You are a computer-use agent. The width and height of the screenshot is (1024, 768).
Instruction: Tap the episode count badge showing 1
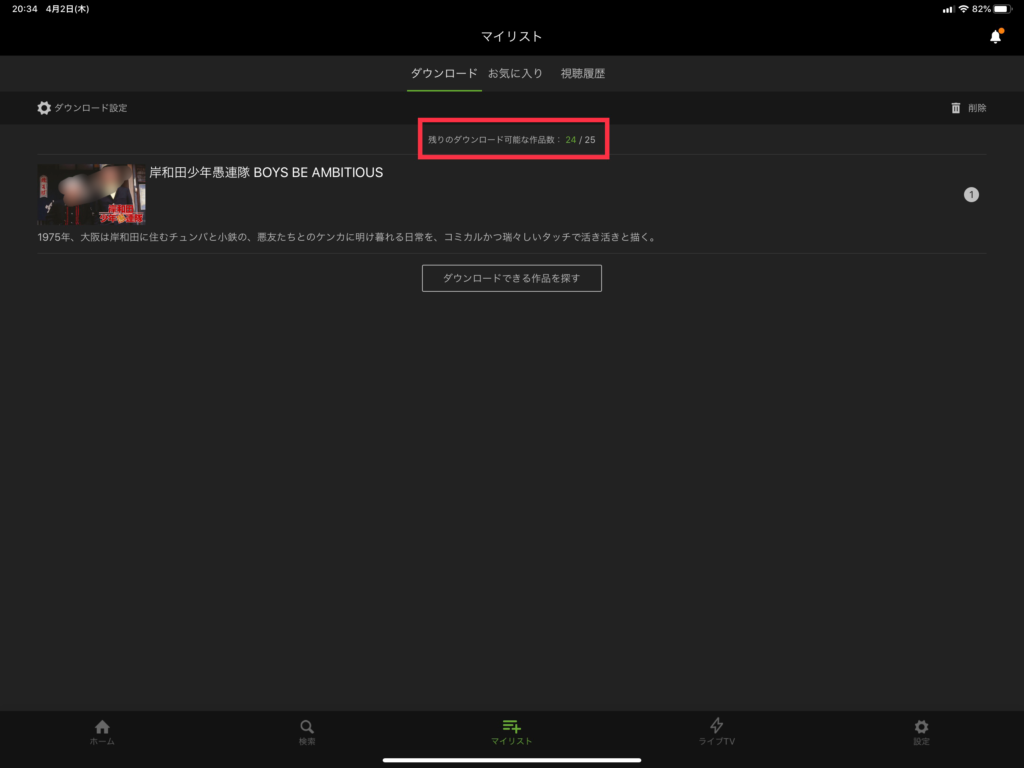coord(971,195)
